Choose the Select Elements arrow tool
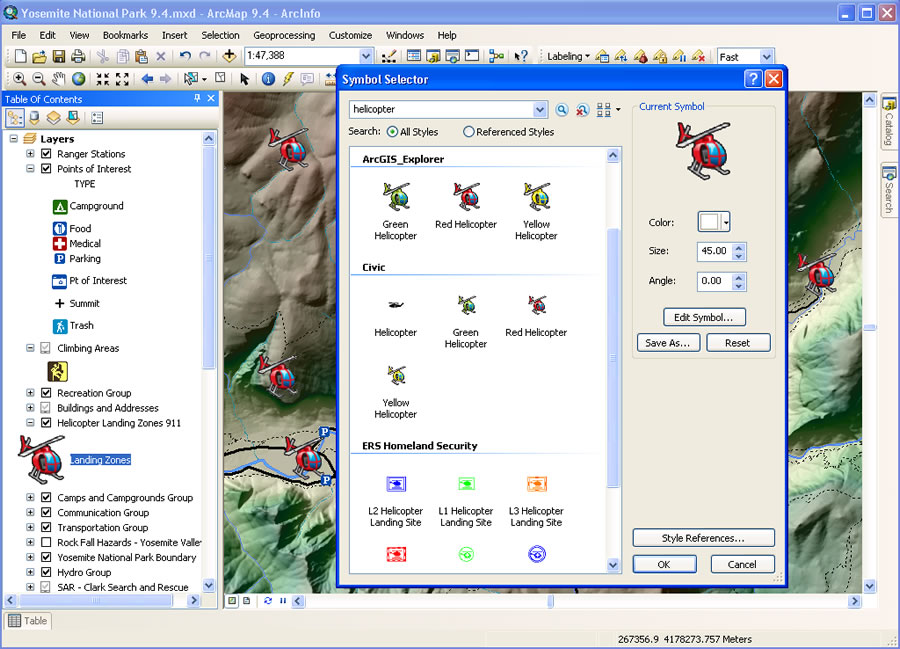 click(245, 79)
